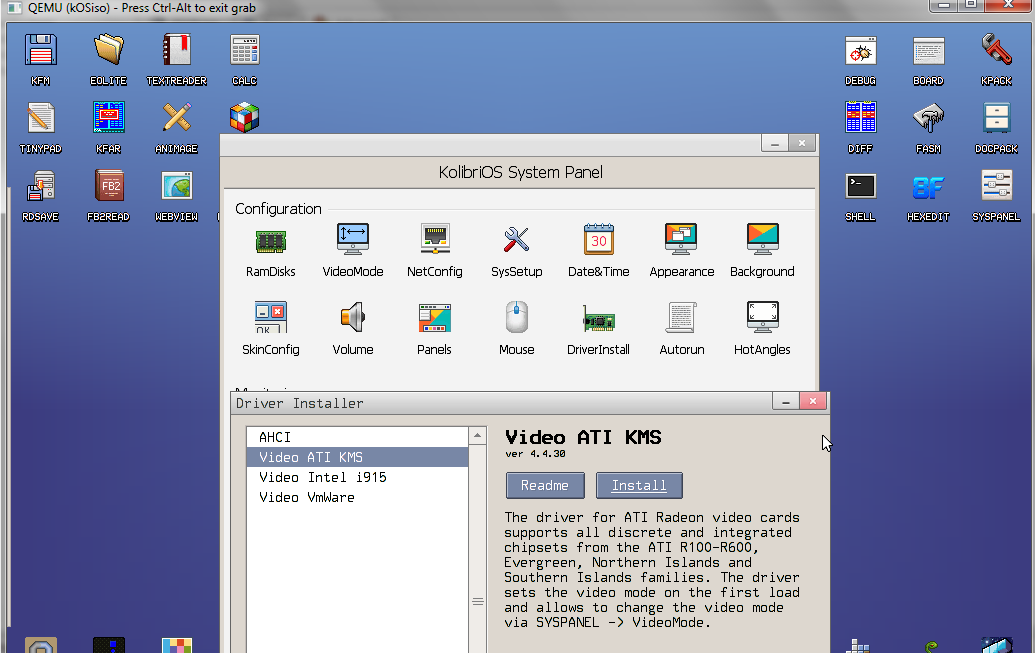
Task: Open VideoMode settings in System Panel
Action: click(x=352, y=241)
